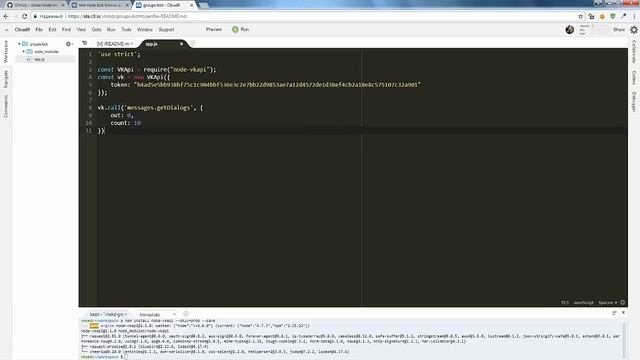This screenshot has height=360, width=640.
Task: Open the Collaborate side panel
Action: tap(634, 51)
